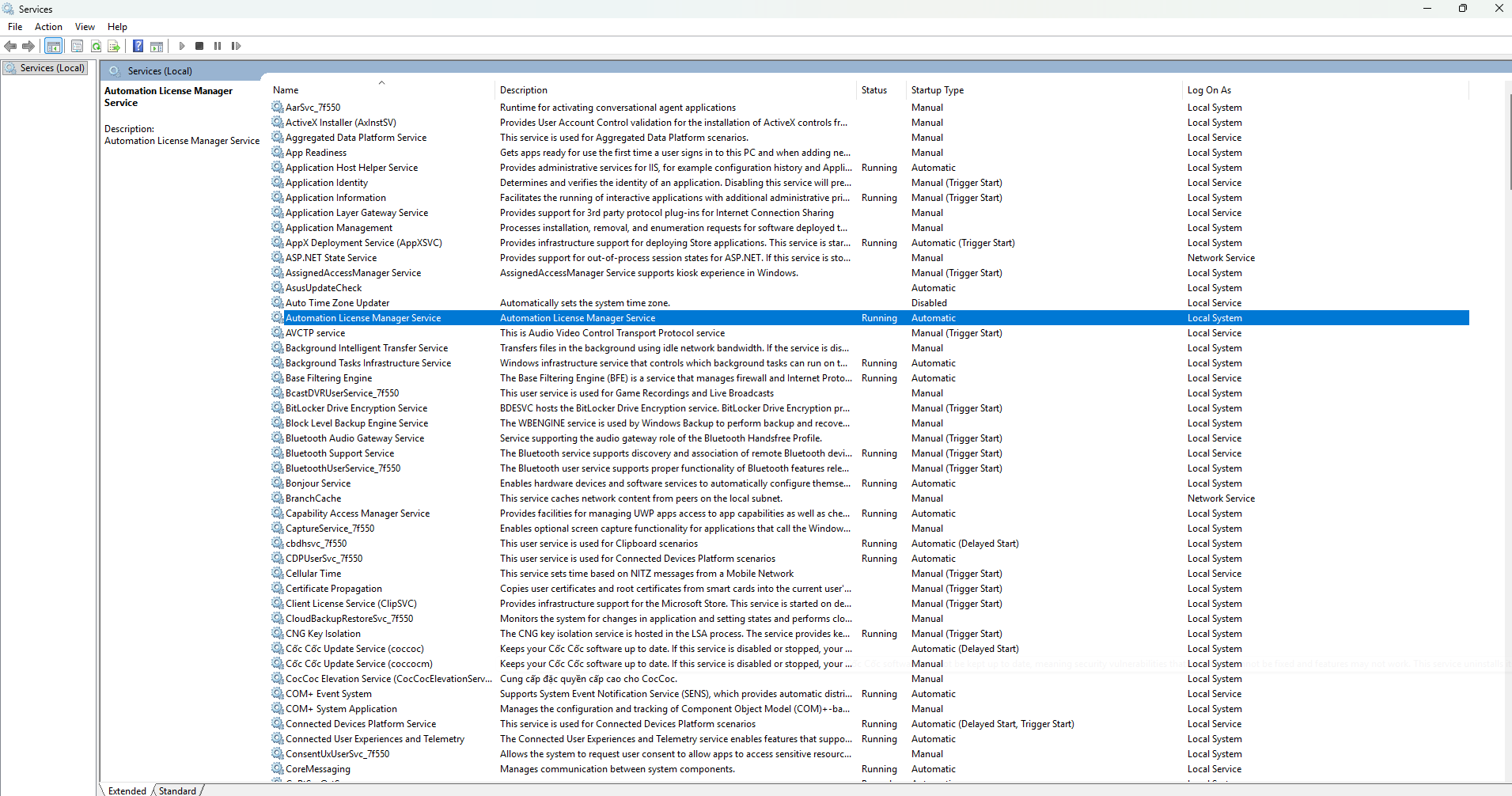Sort by the Status column header
Screen dimensions: 1512x796
click(873, 90)
